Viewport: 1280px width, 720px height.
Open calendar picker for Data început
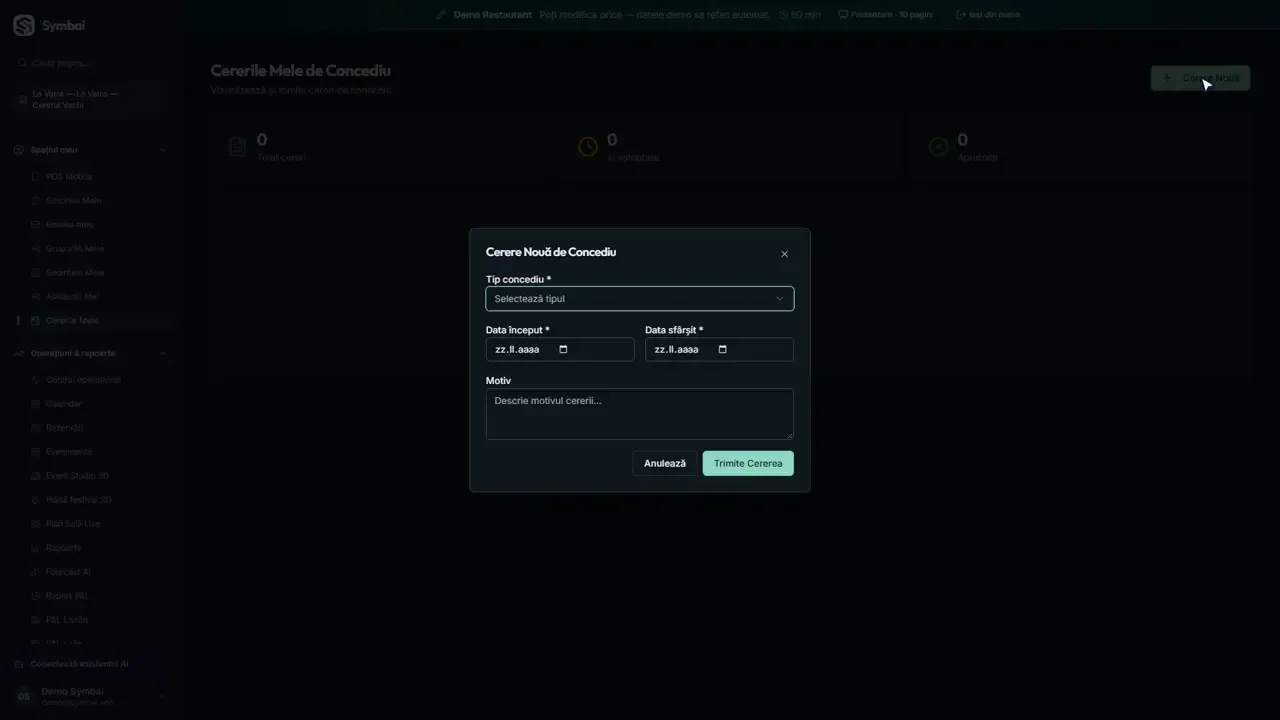564,349
